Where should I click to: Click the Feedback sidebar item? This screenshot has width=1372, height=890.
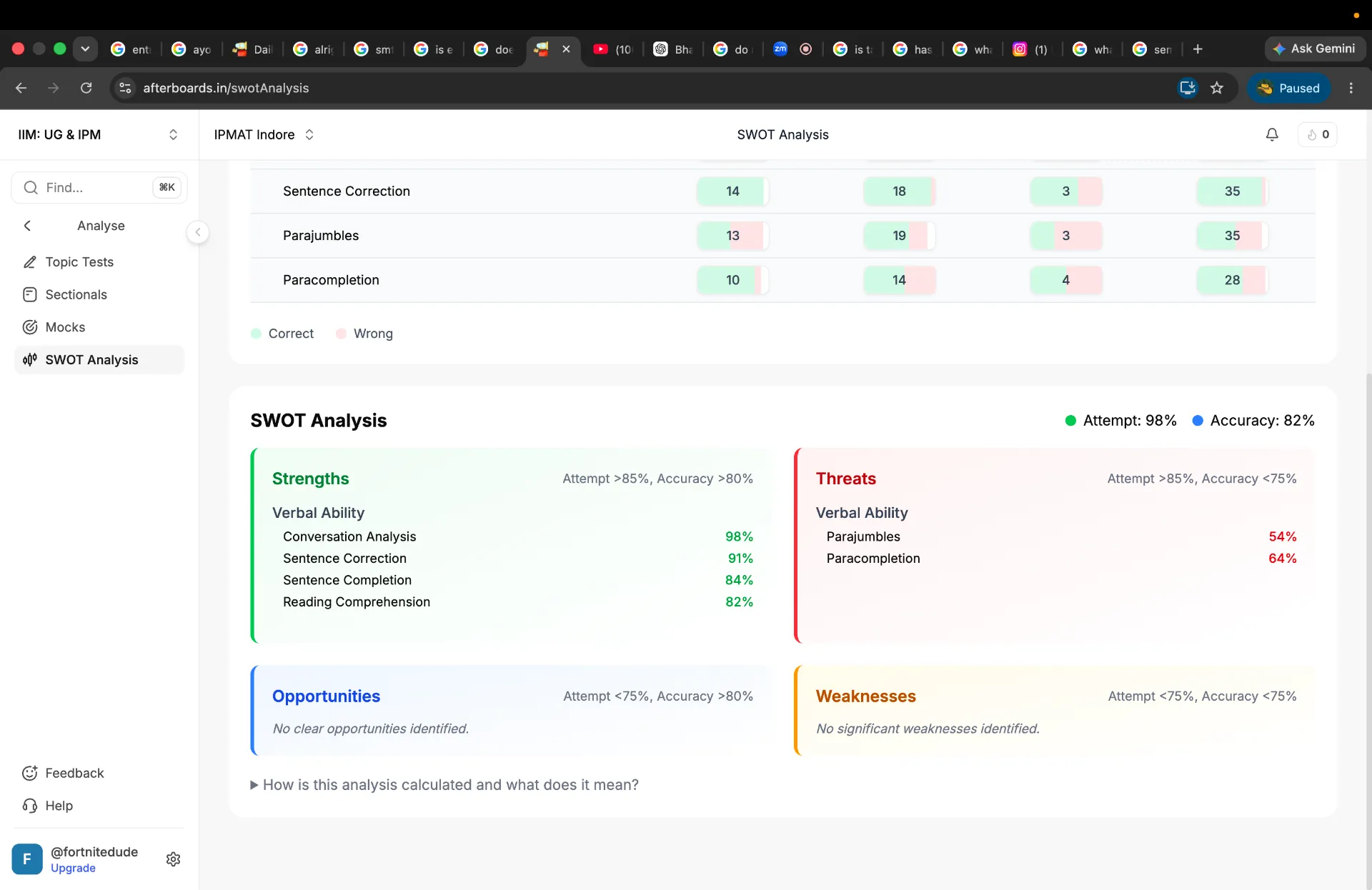click(x=74, y=773)
